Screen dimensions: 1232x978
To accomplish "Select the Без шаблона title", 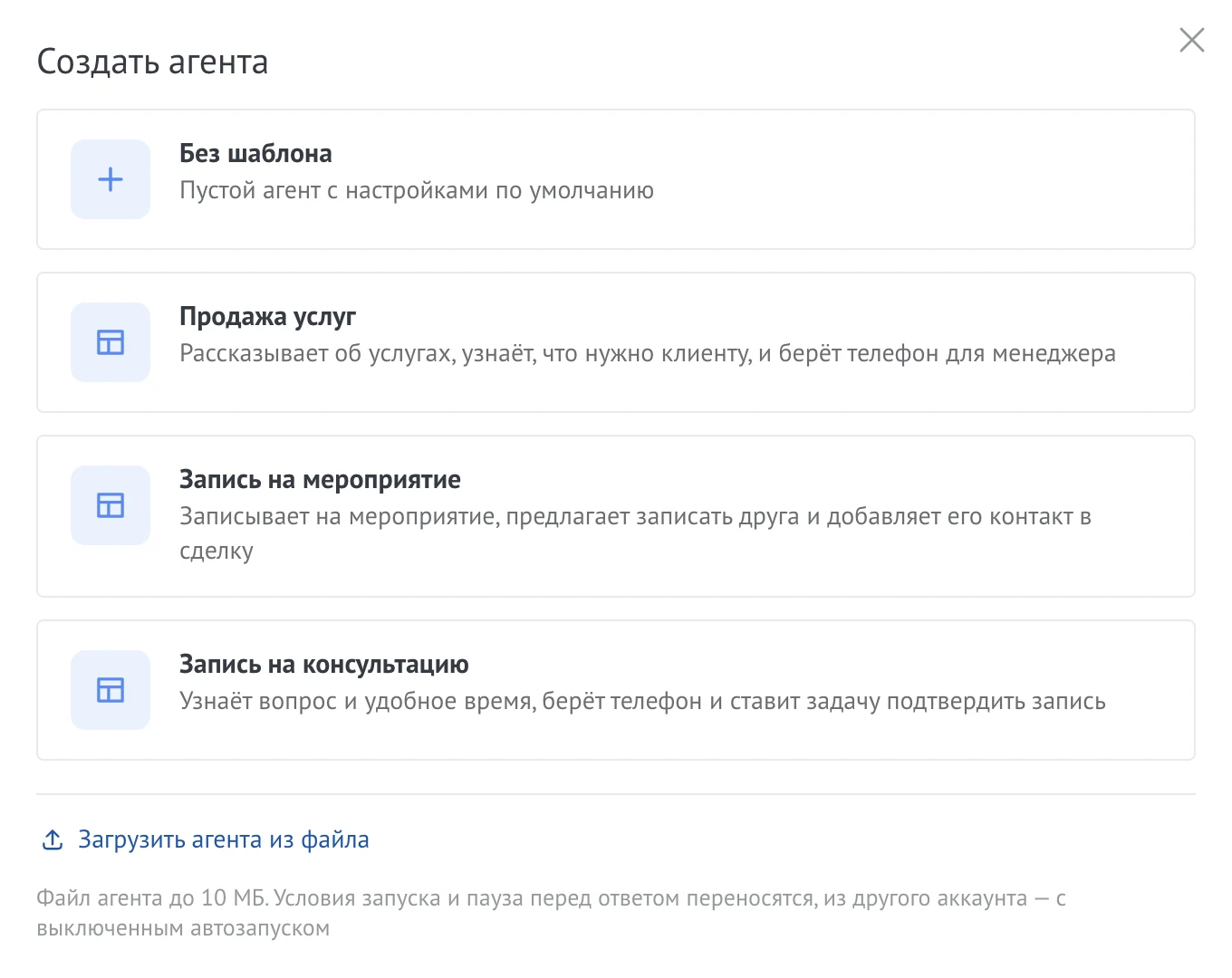I will [255, 154].
